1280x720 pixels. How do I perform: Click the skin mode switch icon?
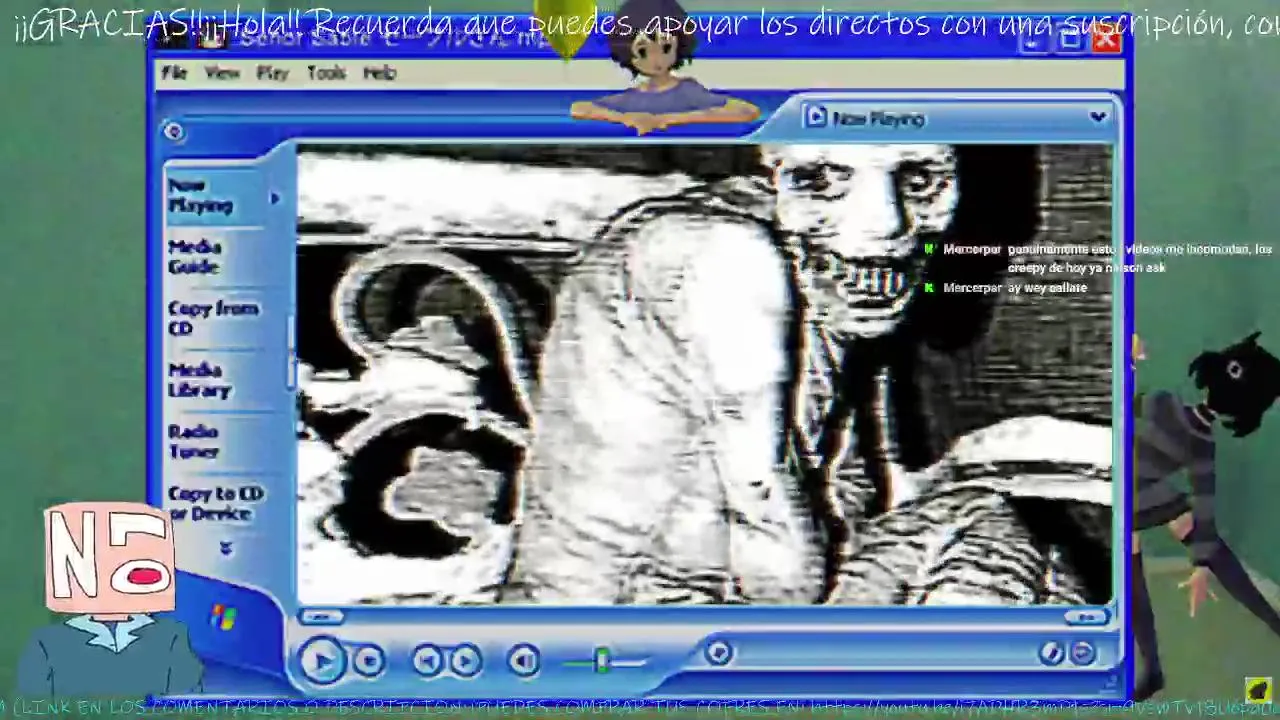point(1050,653)
